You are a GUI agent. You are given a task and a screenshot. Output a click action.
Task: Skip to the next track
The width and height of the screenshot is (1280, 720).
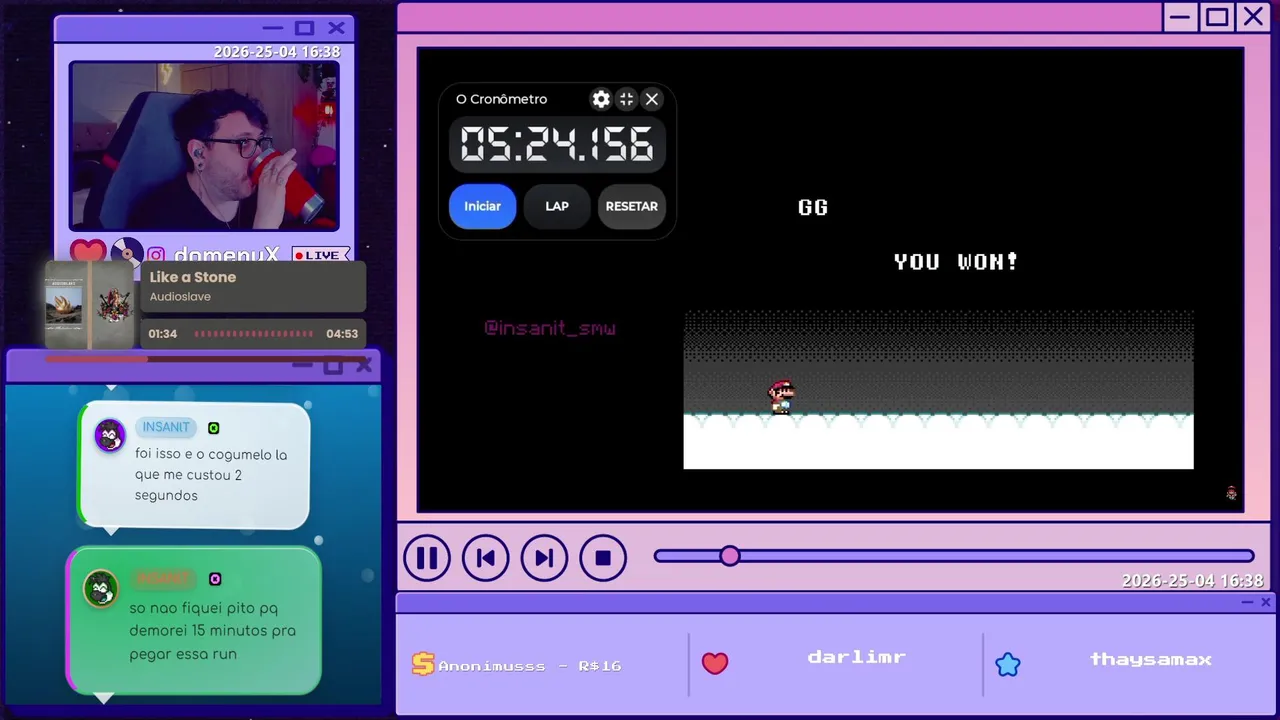point(544,558)
